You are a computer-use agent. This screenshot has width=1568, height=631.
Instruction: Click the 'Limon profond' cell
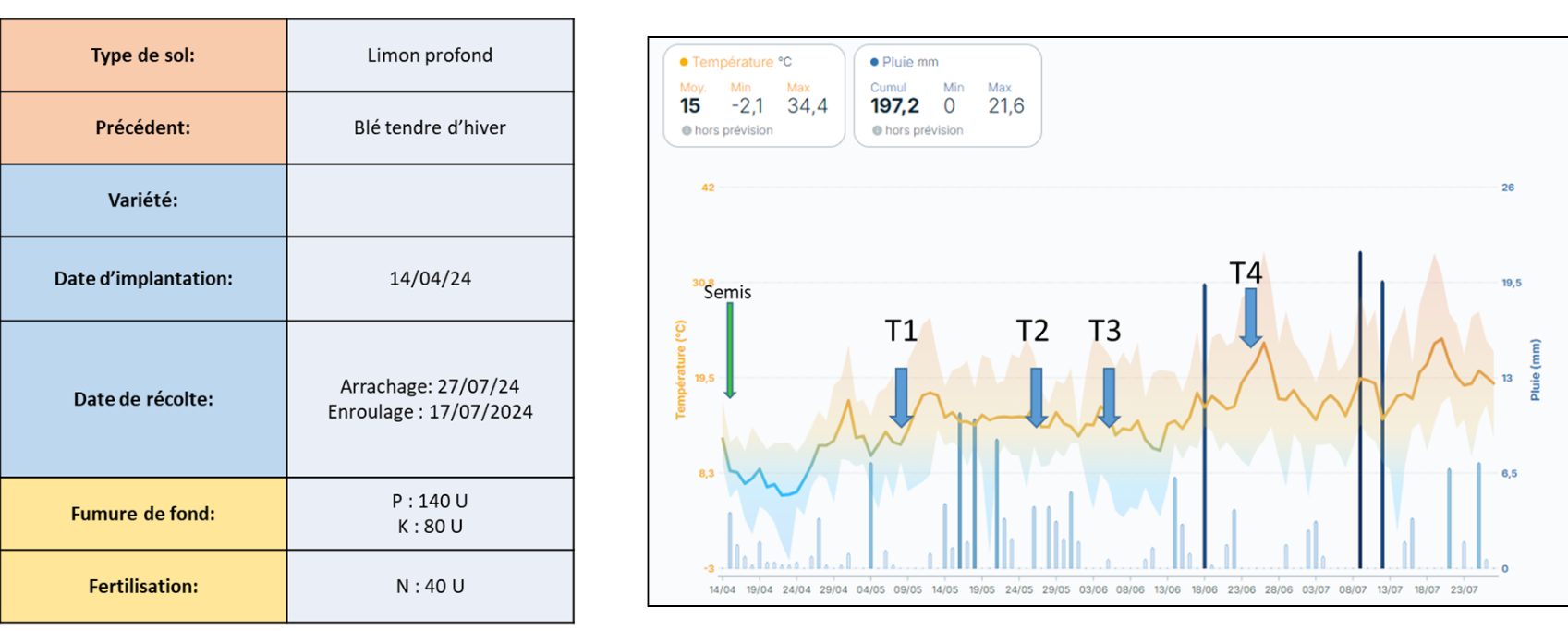click(x=430, y=55)
